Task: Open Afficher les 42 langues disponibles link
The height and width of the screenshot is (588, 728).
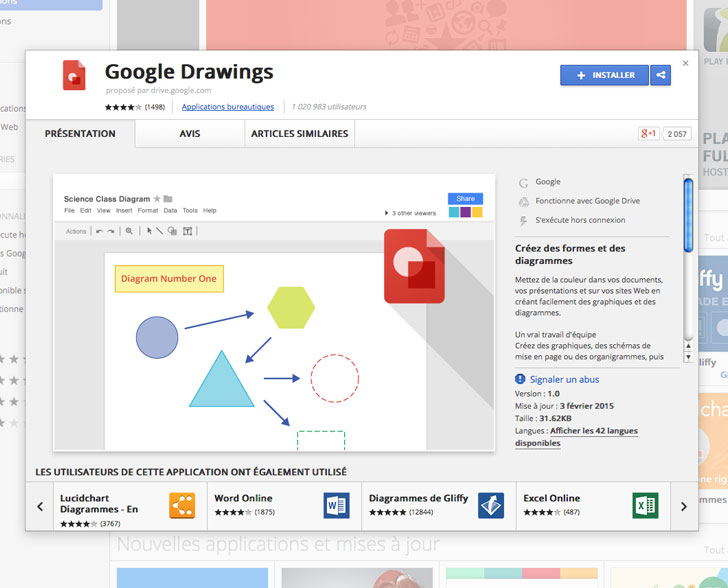Action: coord(576,437)
